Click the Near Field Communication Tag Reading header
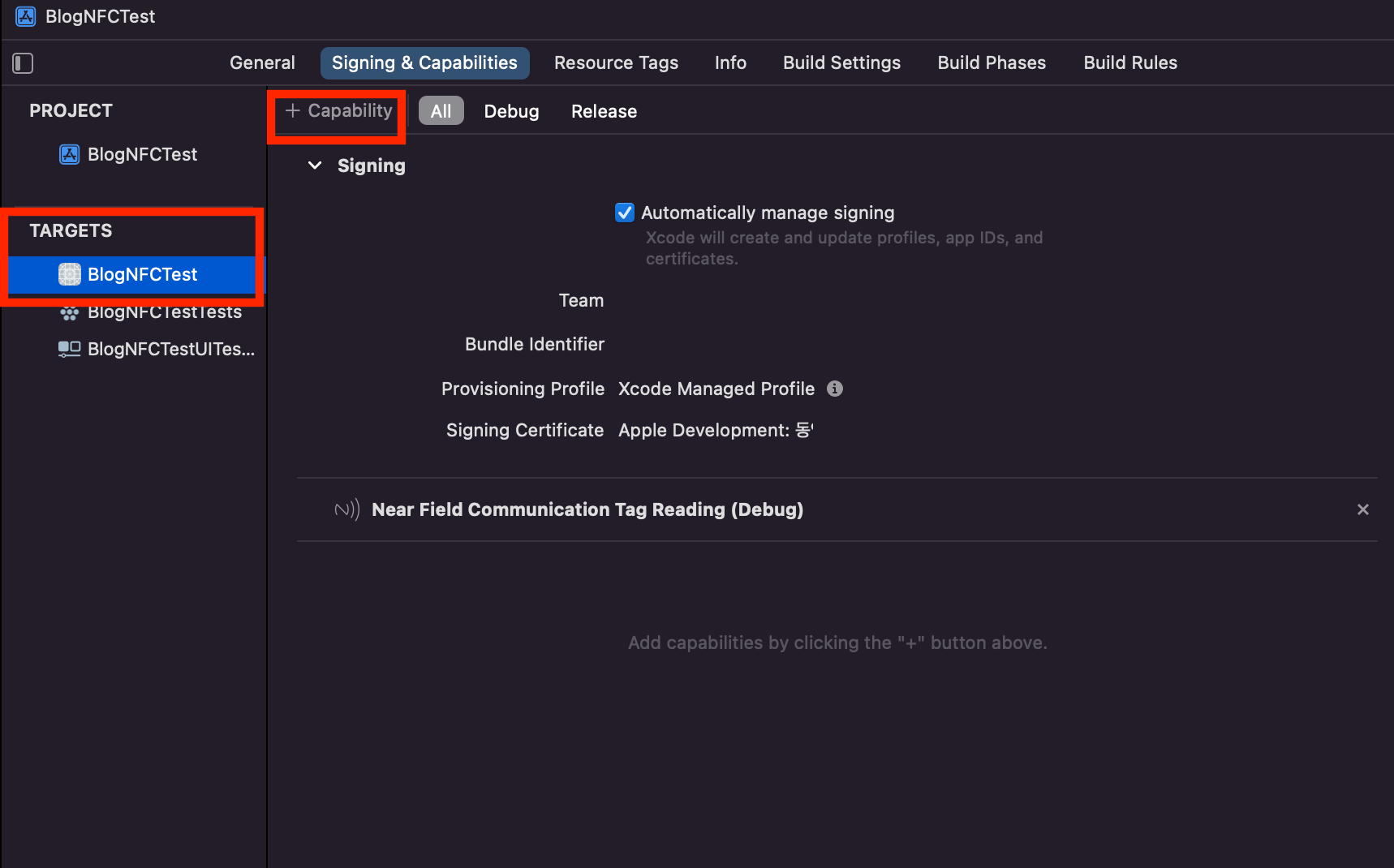This screenshot has width=1394, height=868. coord(587,509)
